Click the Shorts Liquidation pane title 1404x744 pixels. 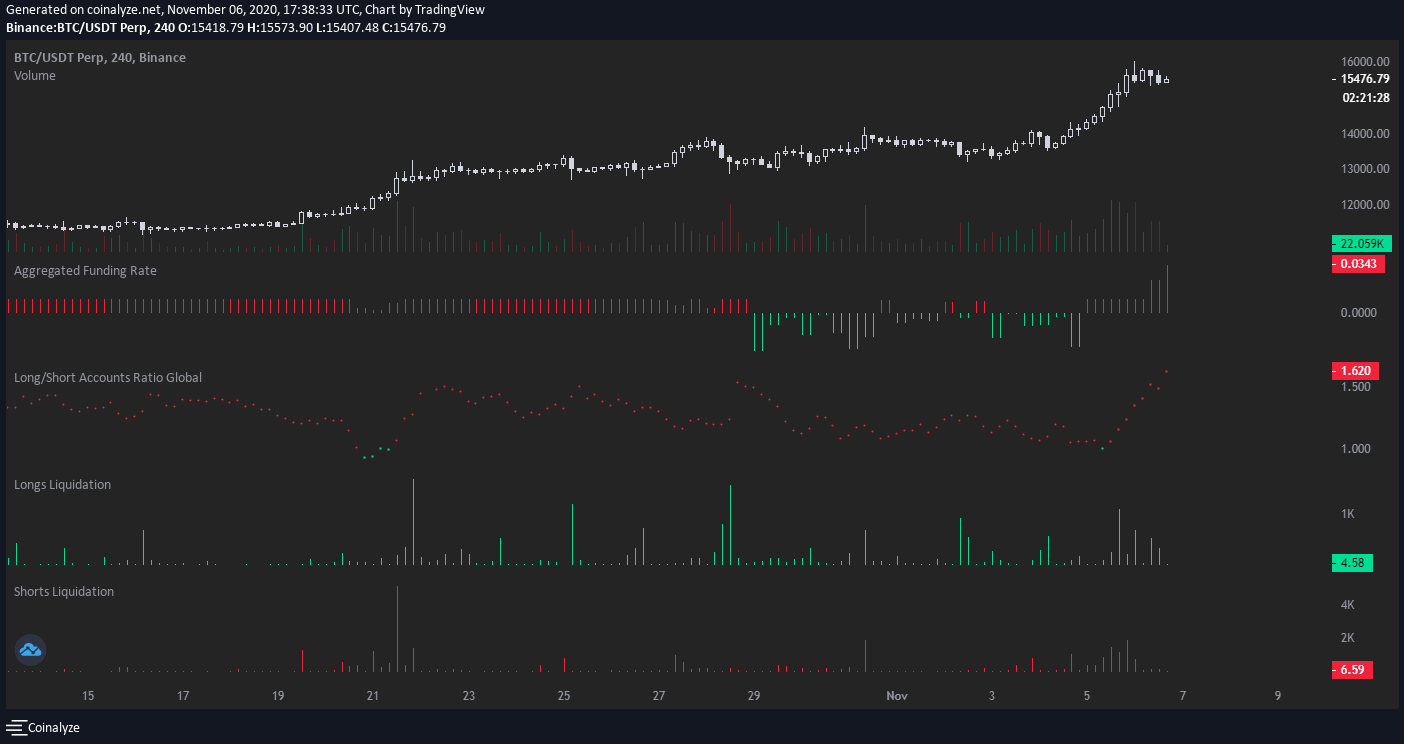(x=64, y=591)
